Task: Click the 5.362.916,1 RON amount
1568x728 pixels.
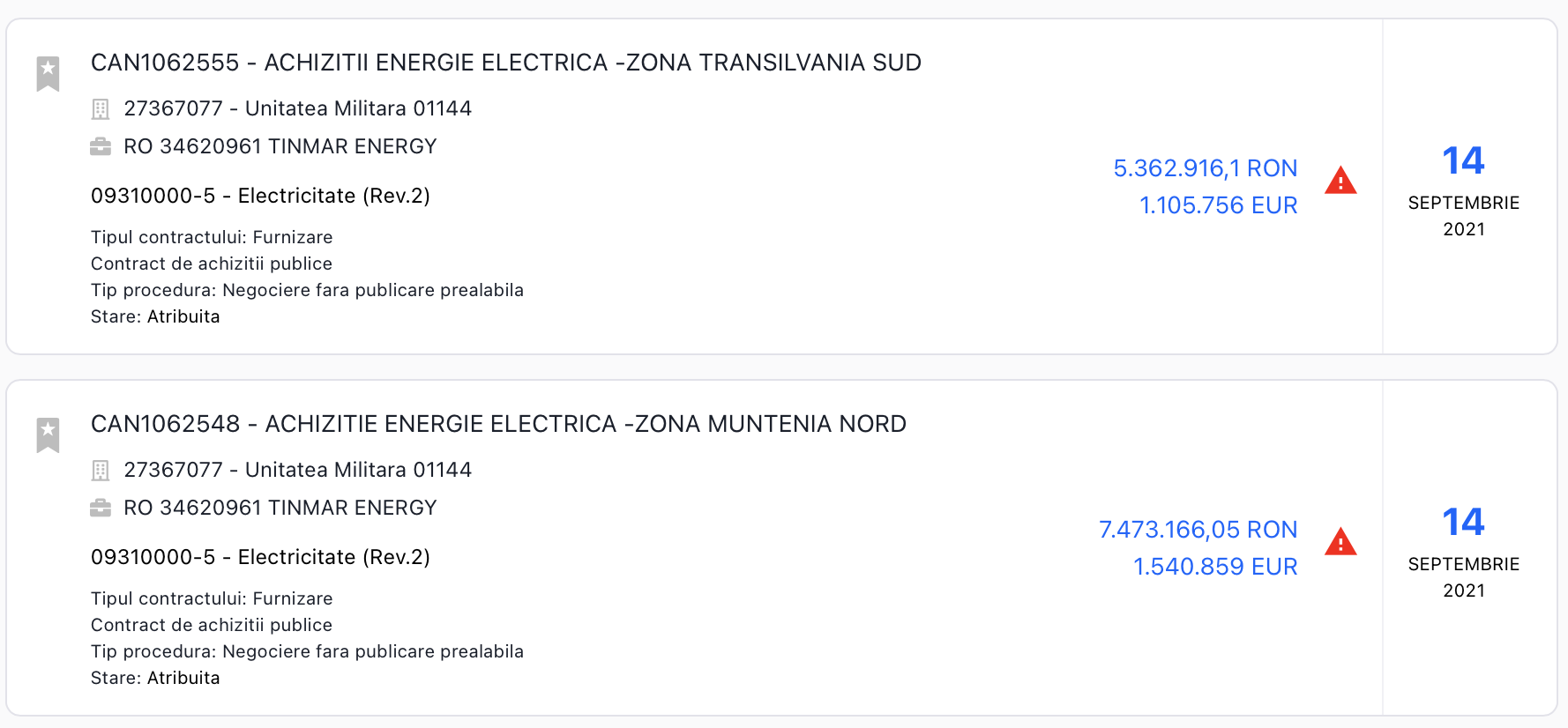Action: point(1205,168)
